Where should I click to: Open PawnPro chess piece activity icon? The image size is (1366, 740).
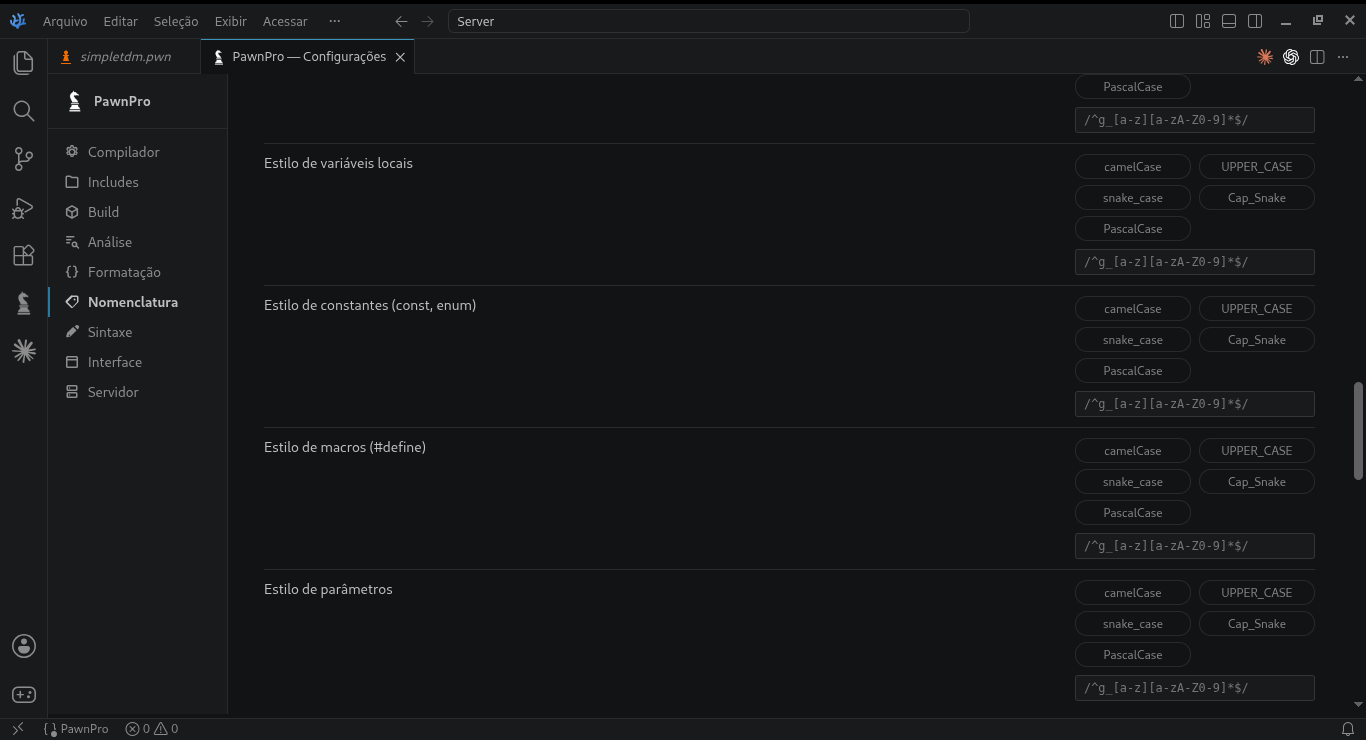point(23,303)
